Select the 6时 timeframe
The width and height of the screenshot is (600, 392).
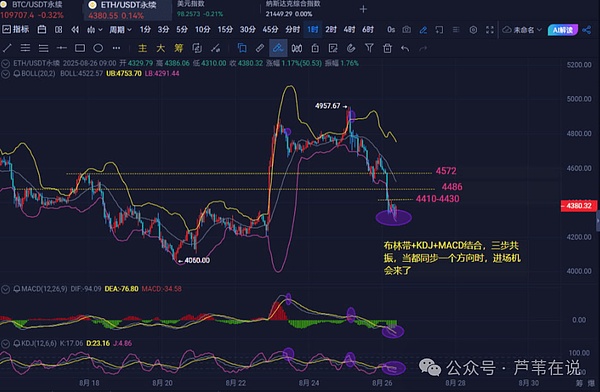[368, 29]
